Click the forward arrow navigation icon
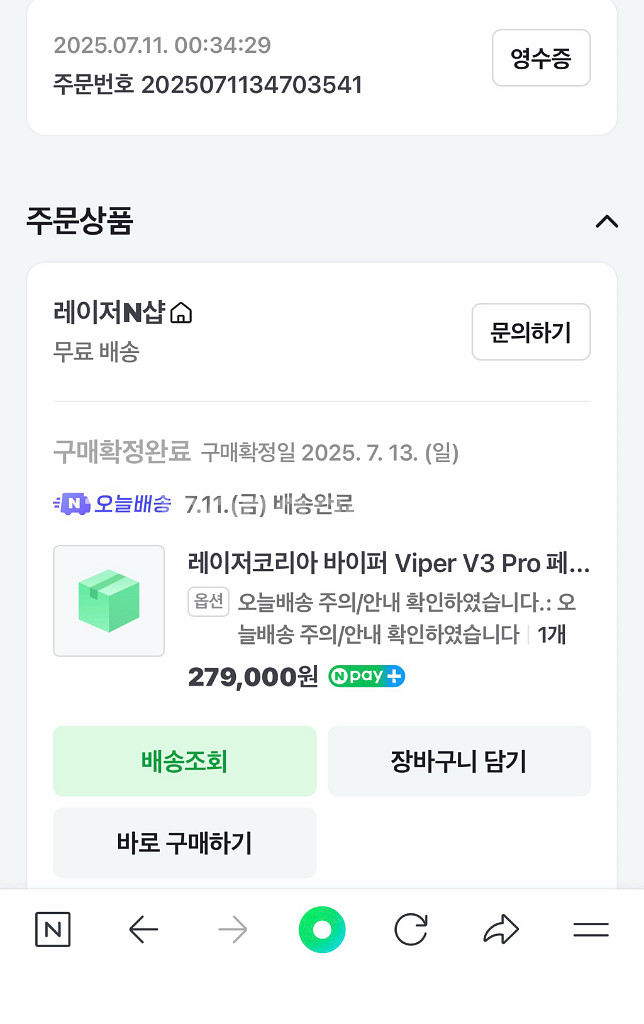The width and height of the screenshot is (644, 1024). point(232,929)
